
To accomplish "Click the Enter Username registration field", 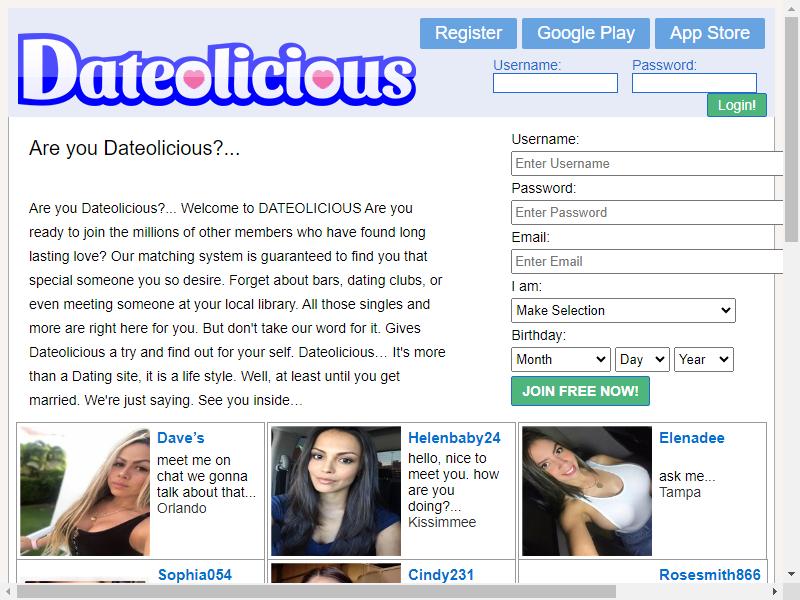I will 647,164.
